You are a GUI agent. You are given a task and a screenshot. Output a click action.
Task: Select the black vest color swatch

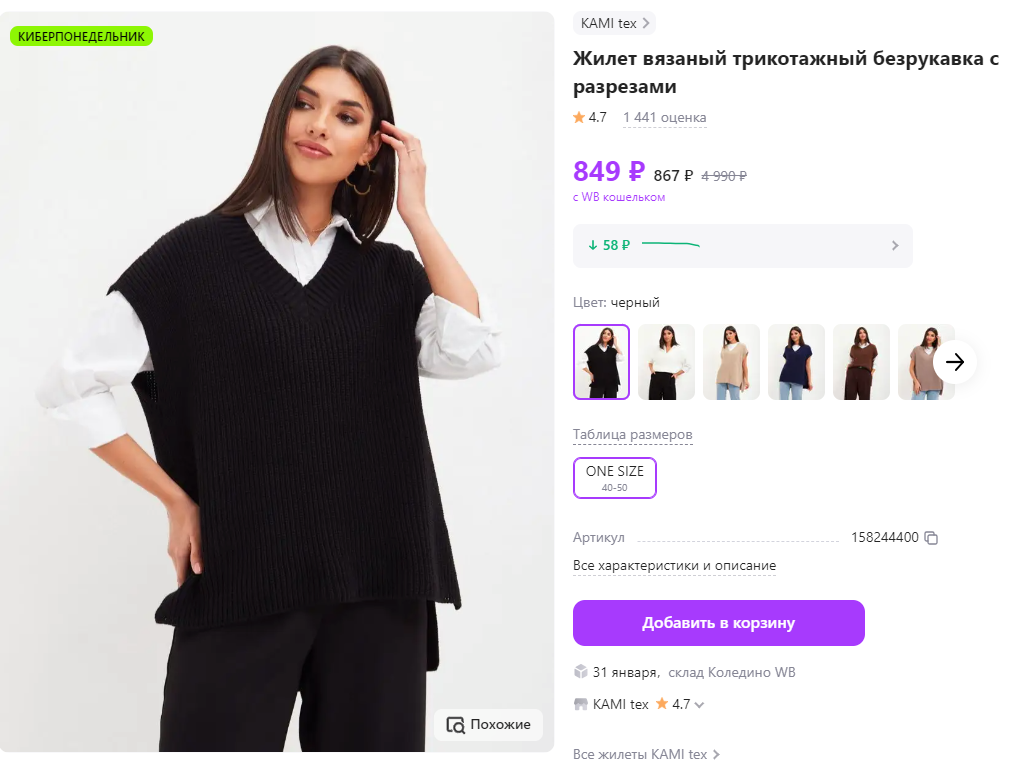[601, 362]
